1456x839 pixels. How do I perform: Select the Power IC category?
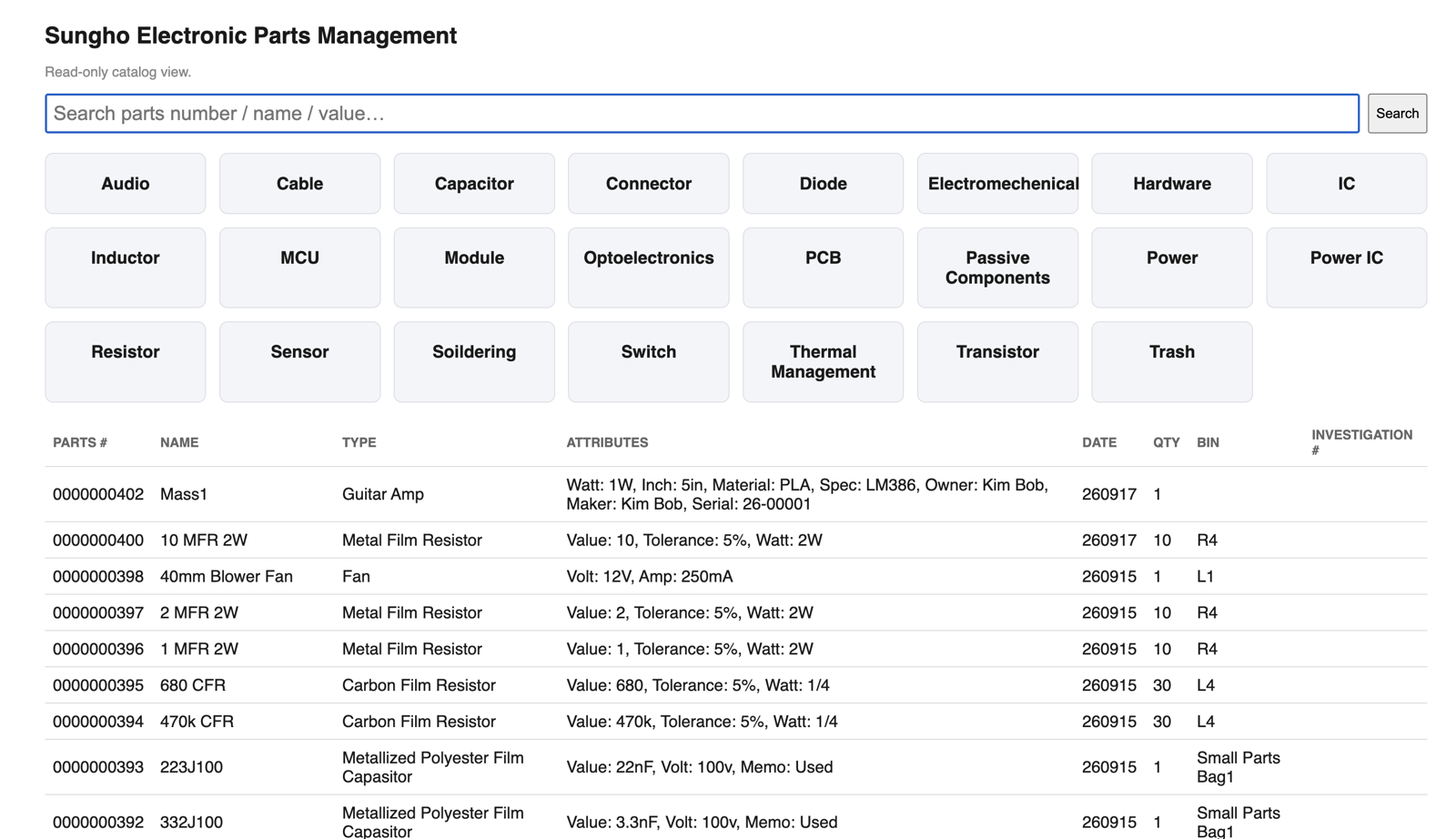coord(1346,268)
